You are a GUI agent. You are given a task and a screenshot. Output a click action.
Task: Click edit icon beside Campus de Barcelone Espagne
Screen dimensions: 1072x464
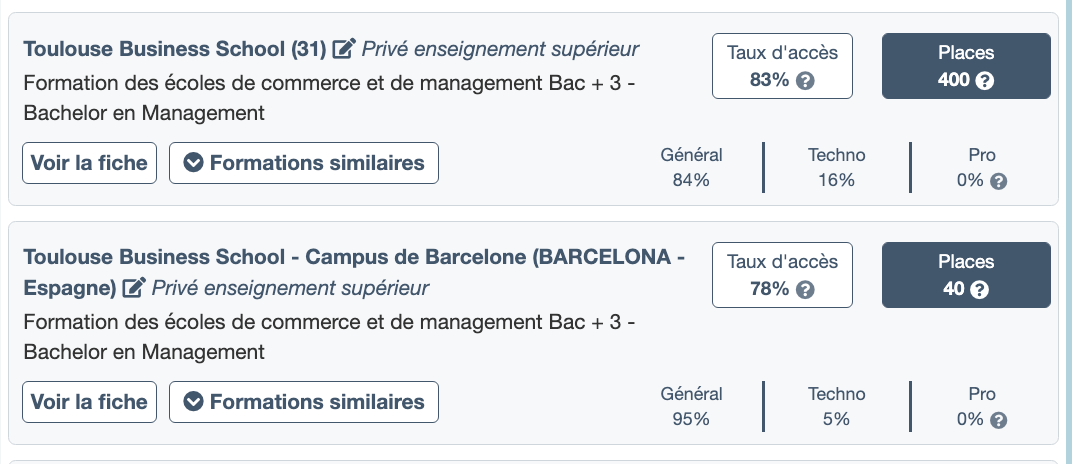point(134,288)
